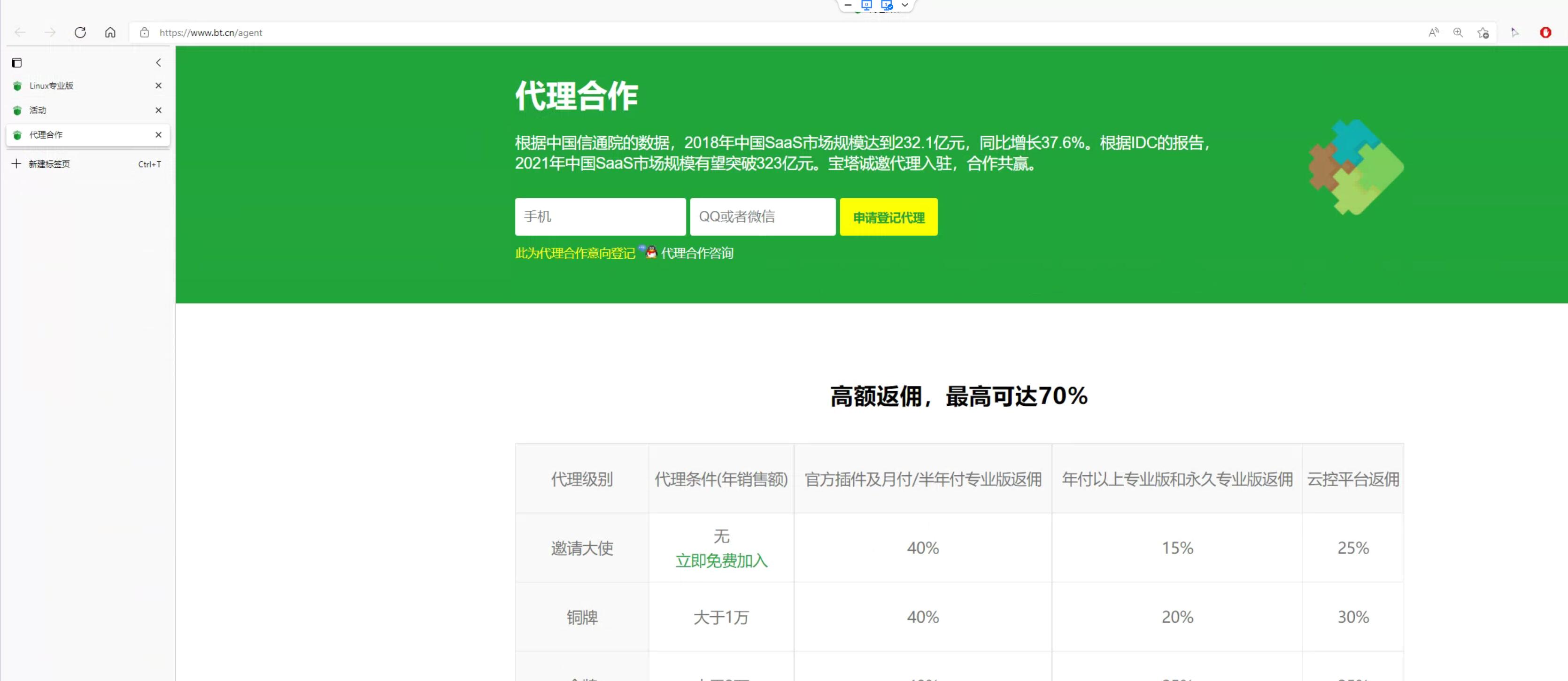
Task: Expand the remote toolbar dropdown chevron
Action: click(x=905, y=5)
